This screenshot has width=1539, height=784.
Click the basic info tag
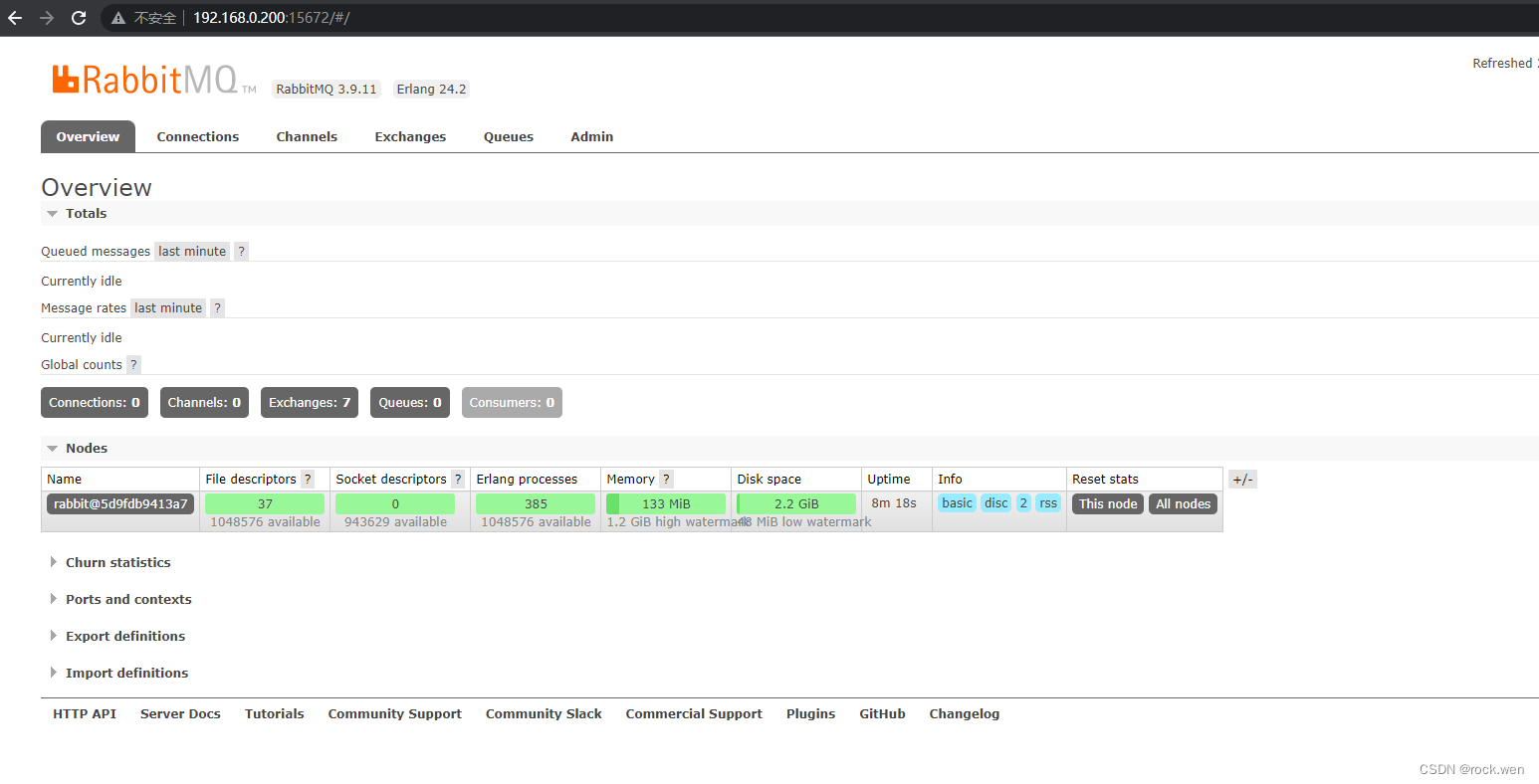tap(957, 503)
